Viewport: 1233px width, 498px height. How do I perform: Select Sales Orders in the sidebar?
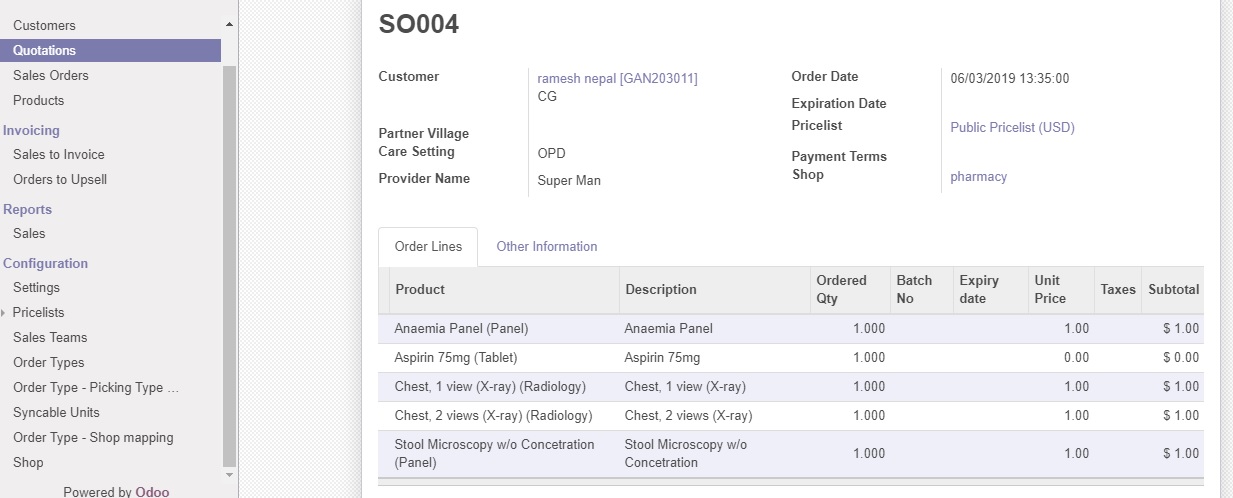51,75
